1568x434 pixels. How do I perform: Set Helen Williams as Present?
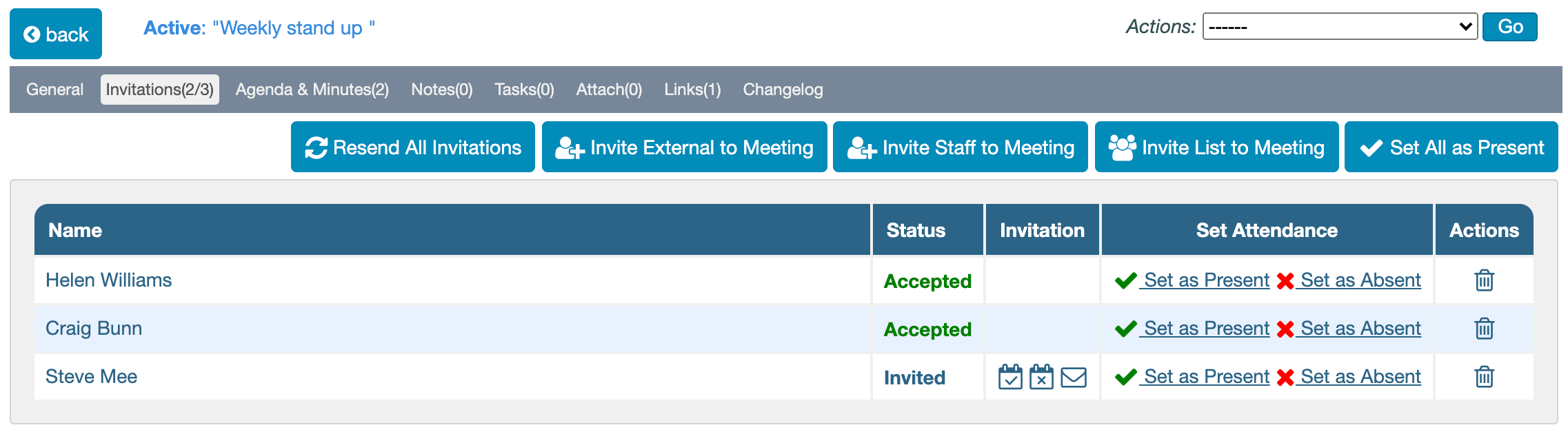(x=1205, y=280)
